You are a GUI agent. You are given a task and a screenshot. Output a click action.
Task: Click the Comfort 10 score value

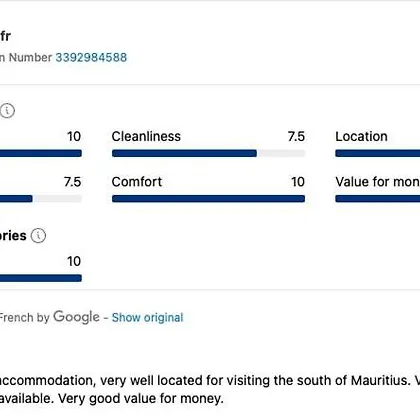tap(298, 182)
